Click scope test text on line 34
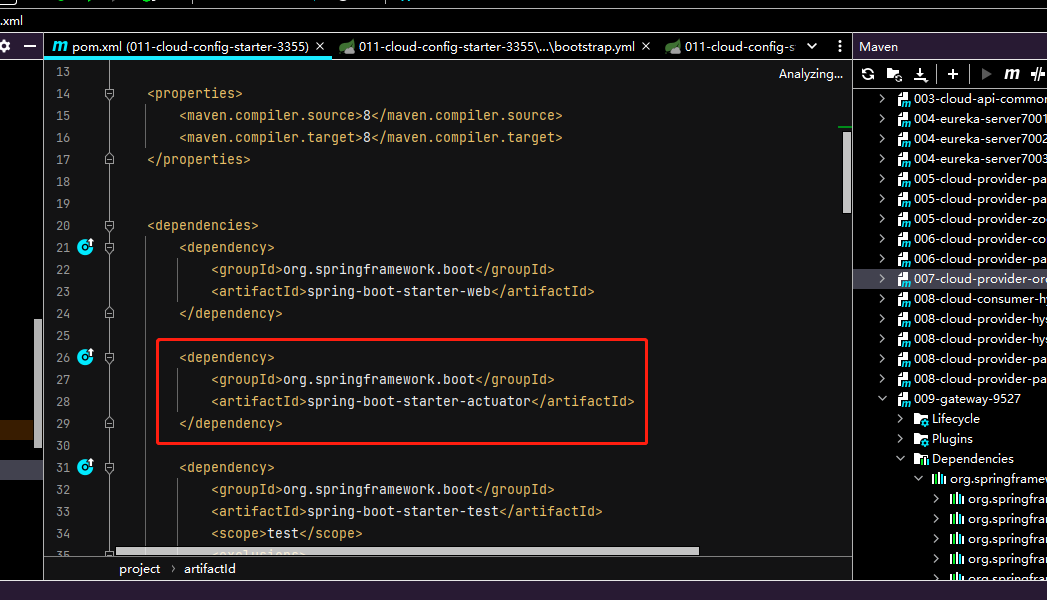The height and width of the screenshot is (600, 1047). pos(286,533)
